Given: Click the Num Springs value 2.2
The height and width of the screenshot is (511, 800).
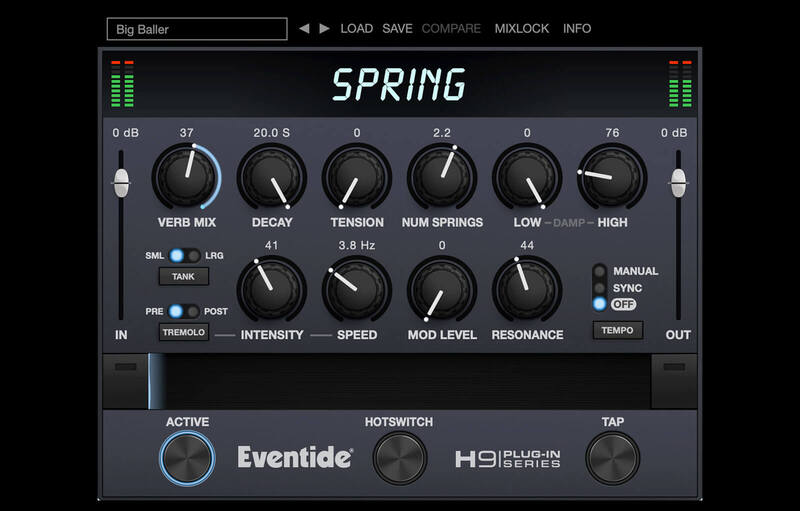Looking at the screenshot, I should pos(442,133).
